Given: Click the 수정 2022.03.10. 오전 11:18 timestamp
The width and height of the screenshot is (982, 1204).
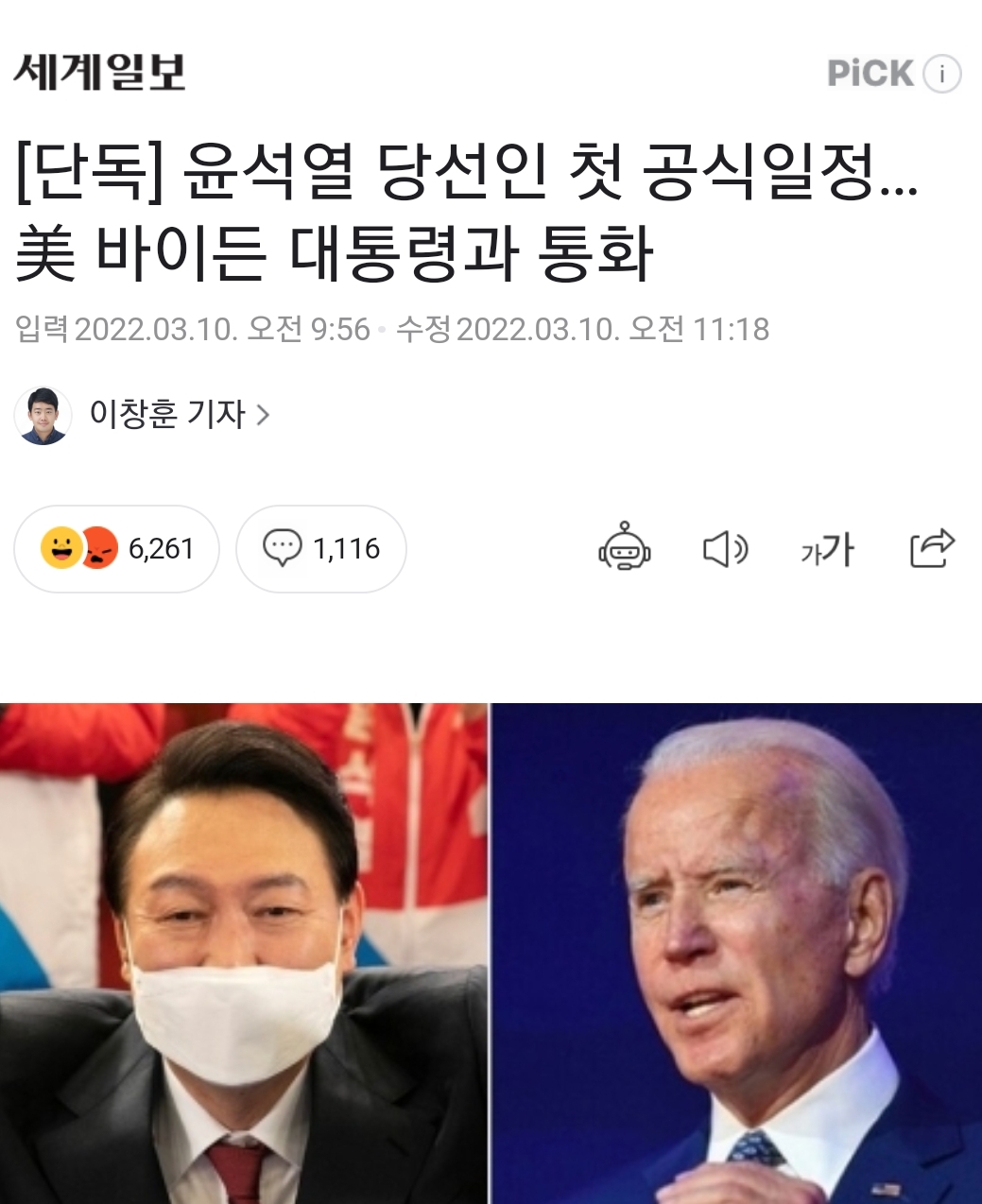Looking at the screenshot, I should point(582,330).
